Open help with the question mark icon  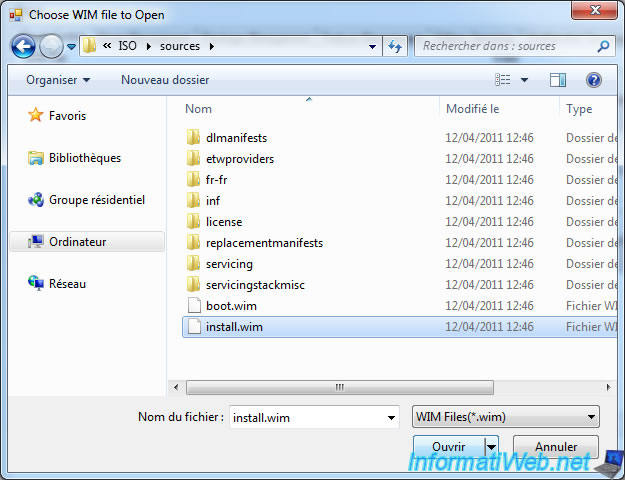[x=594, y=80]
